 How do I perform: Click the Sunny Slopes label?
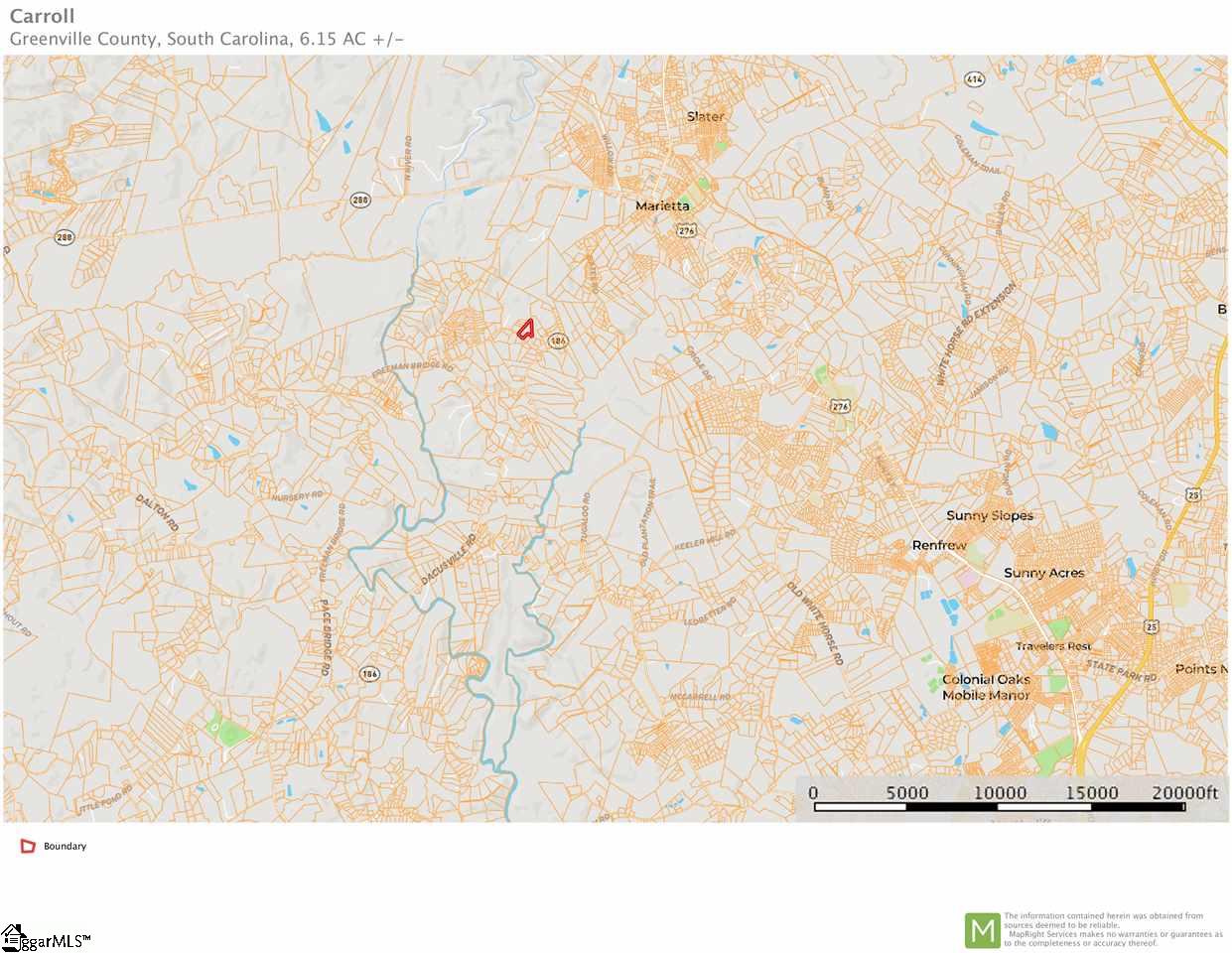(x=990, y=515)
